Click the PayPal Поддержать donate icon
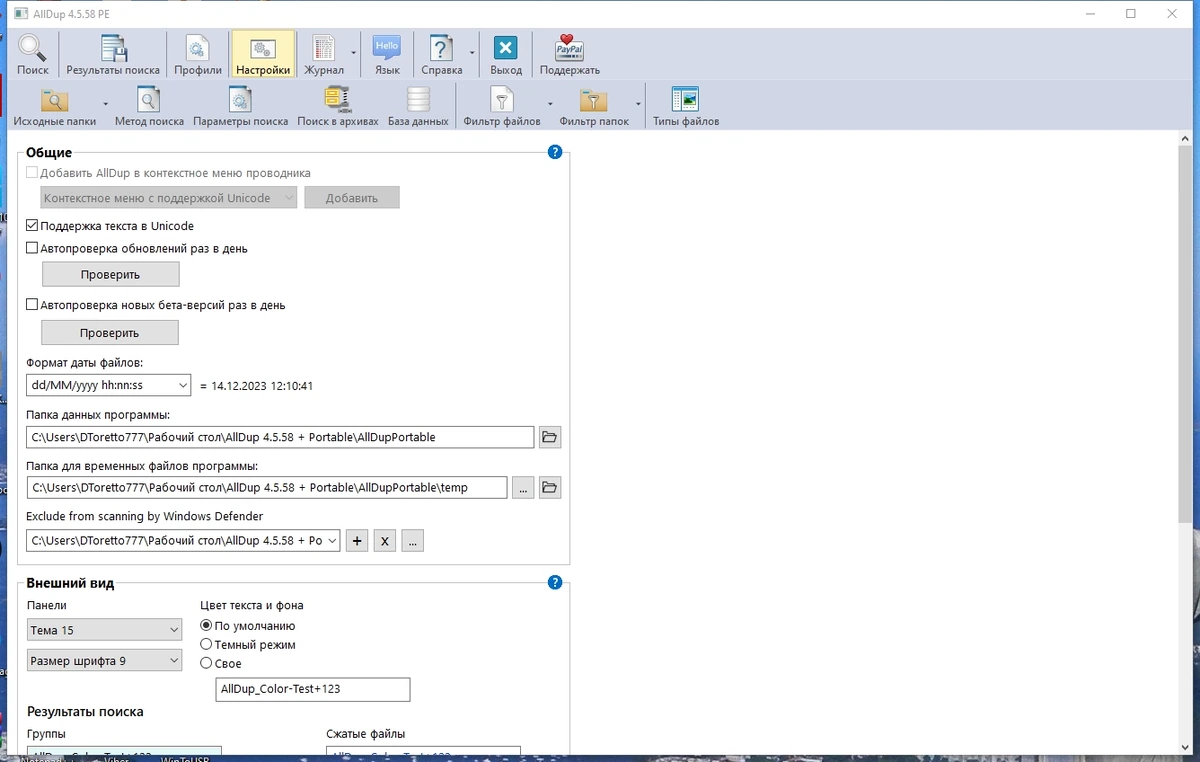The image size is (1200, 762). [x=570, y=55]
